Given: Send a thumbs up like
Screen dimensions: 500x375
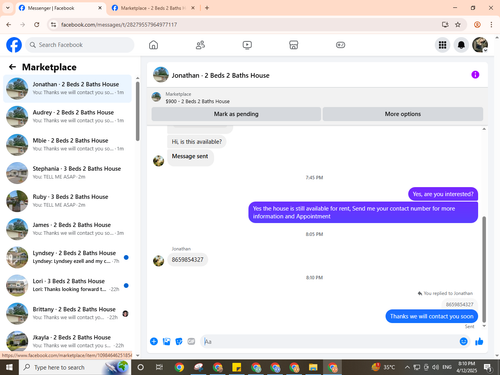Looking at the screenshot, I should click(x=479, y=341).
